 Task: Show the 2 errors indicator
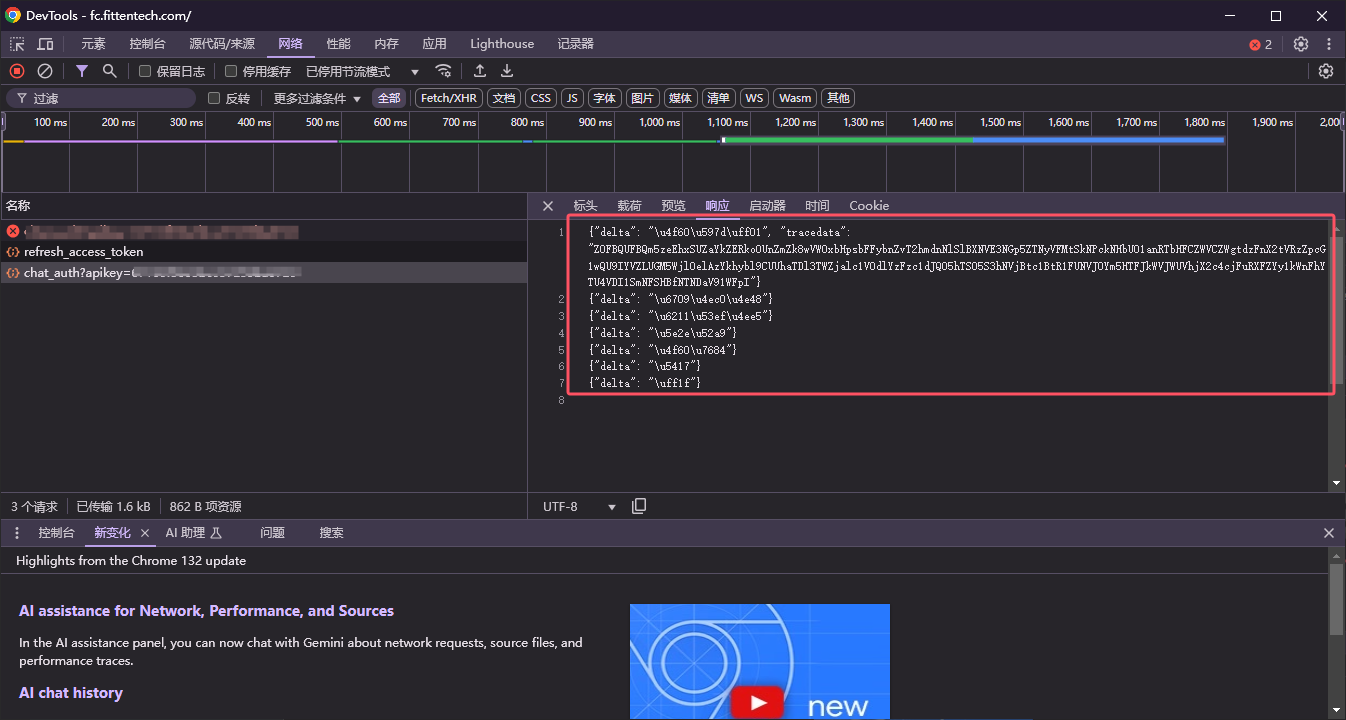1261,44
